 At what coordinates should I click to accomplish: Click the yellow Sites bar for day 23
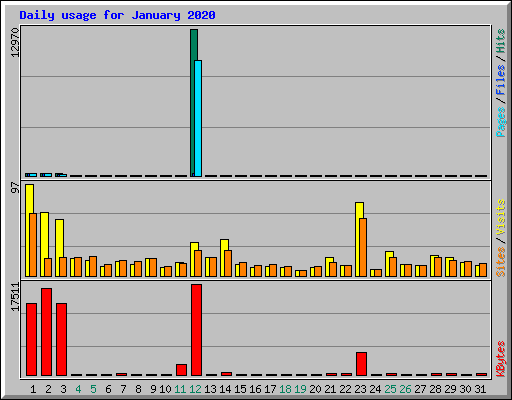tap(358, 239)
